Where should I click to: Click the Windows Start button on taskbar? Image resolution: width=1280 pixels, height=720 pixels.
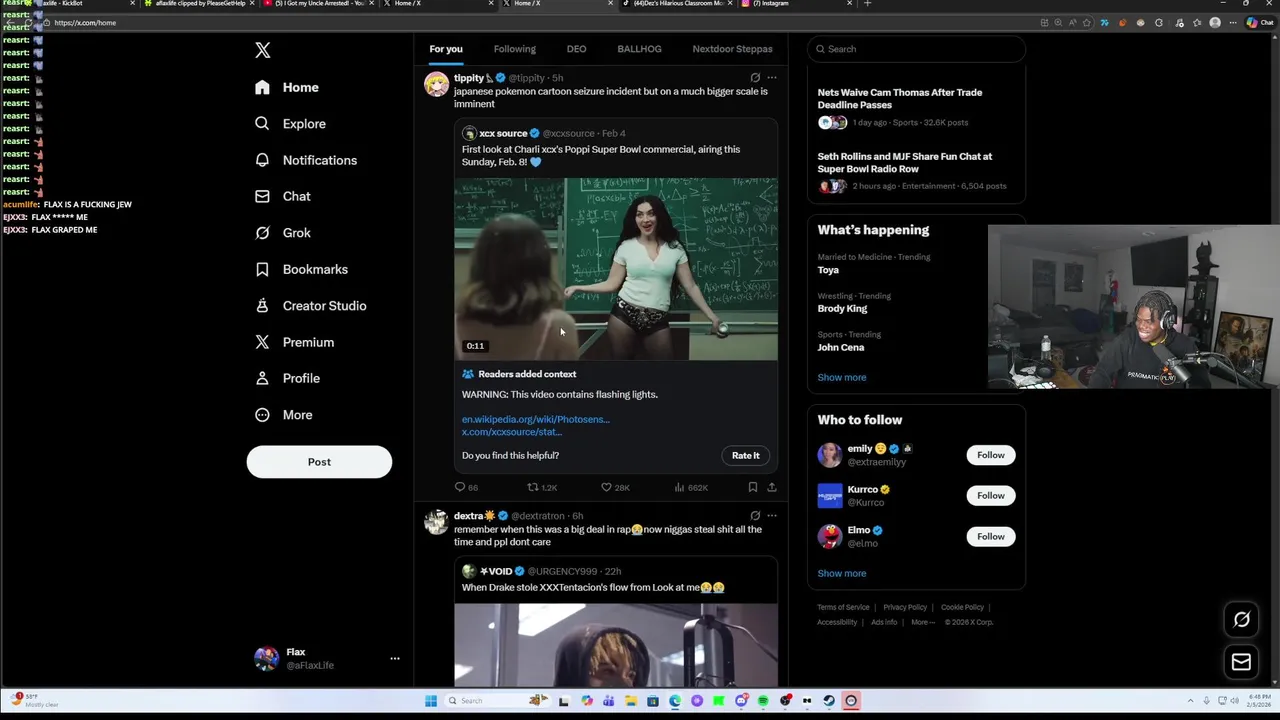pos(431,701)
